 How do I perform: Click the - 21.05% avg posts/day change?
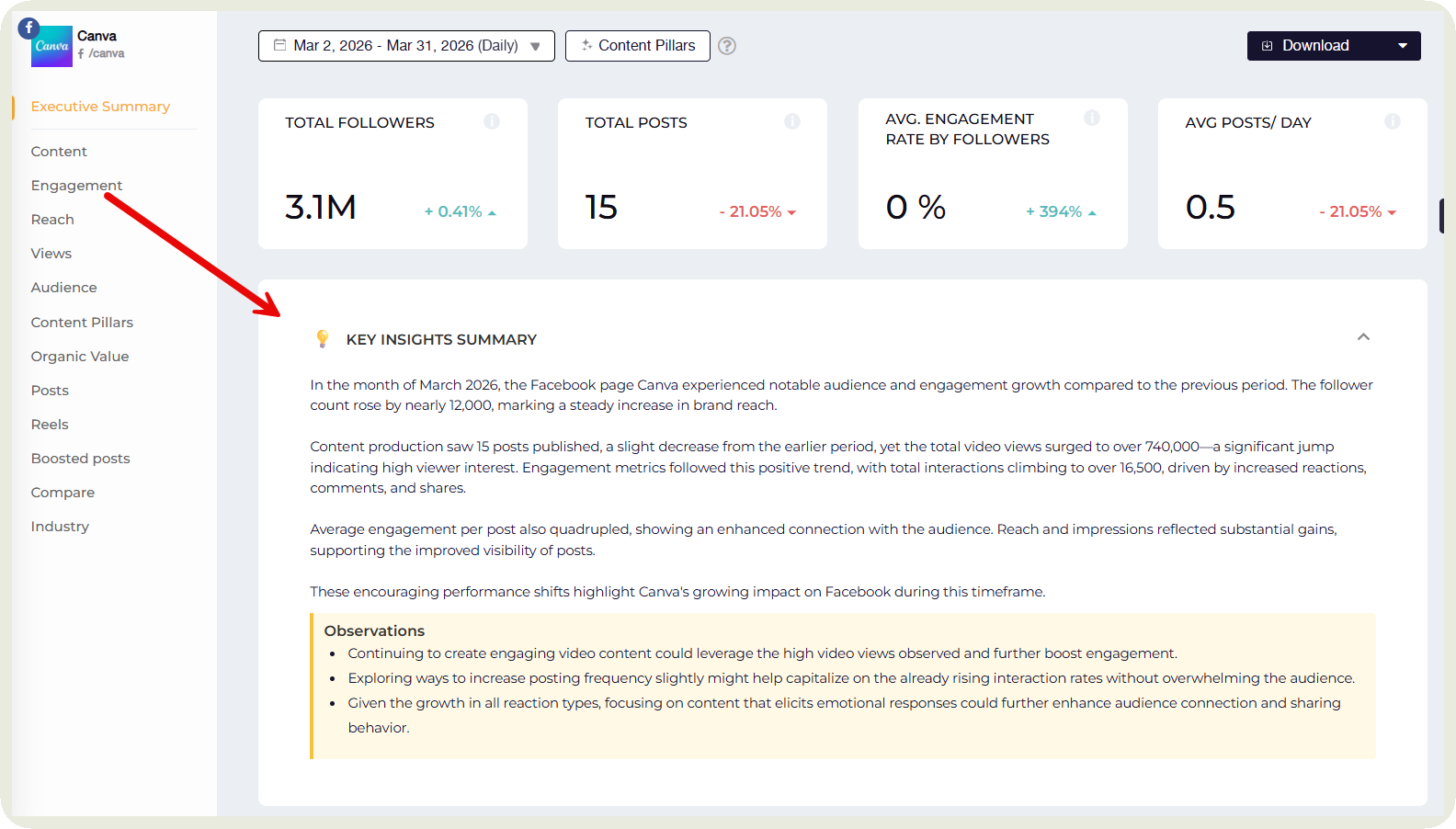[1358, 212]
